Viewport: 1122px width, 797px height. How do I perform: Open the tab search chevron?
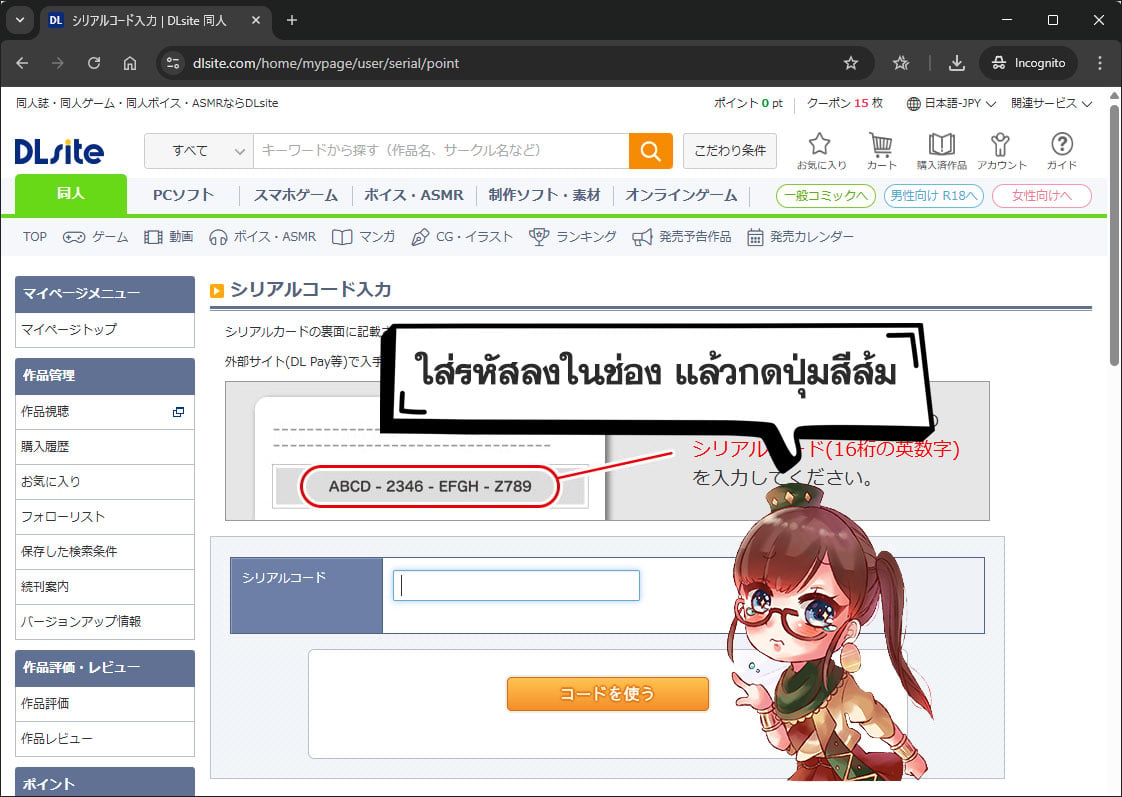[20, 20]
